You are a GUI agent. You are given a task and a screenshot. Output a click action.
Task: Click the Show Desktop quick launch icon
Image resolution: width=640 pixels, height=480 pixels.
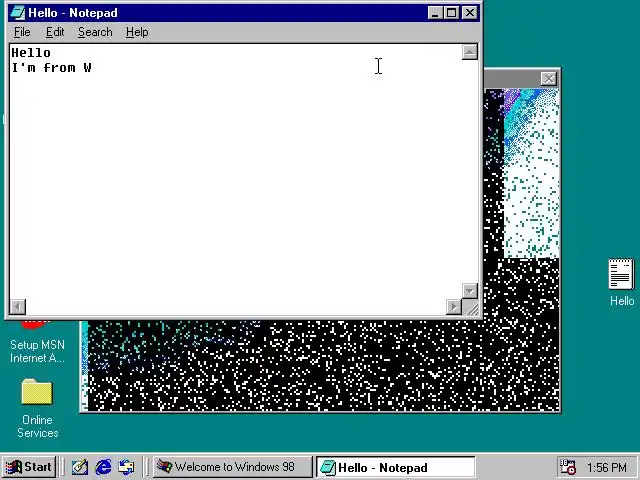80,467
